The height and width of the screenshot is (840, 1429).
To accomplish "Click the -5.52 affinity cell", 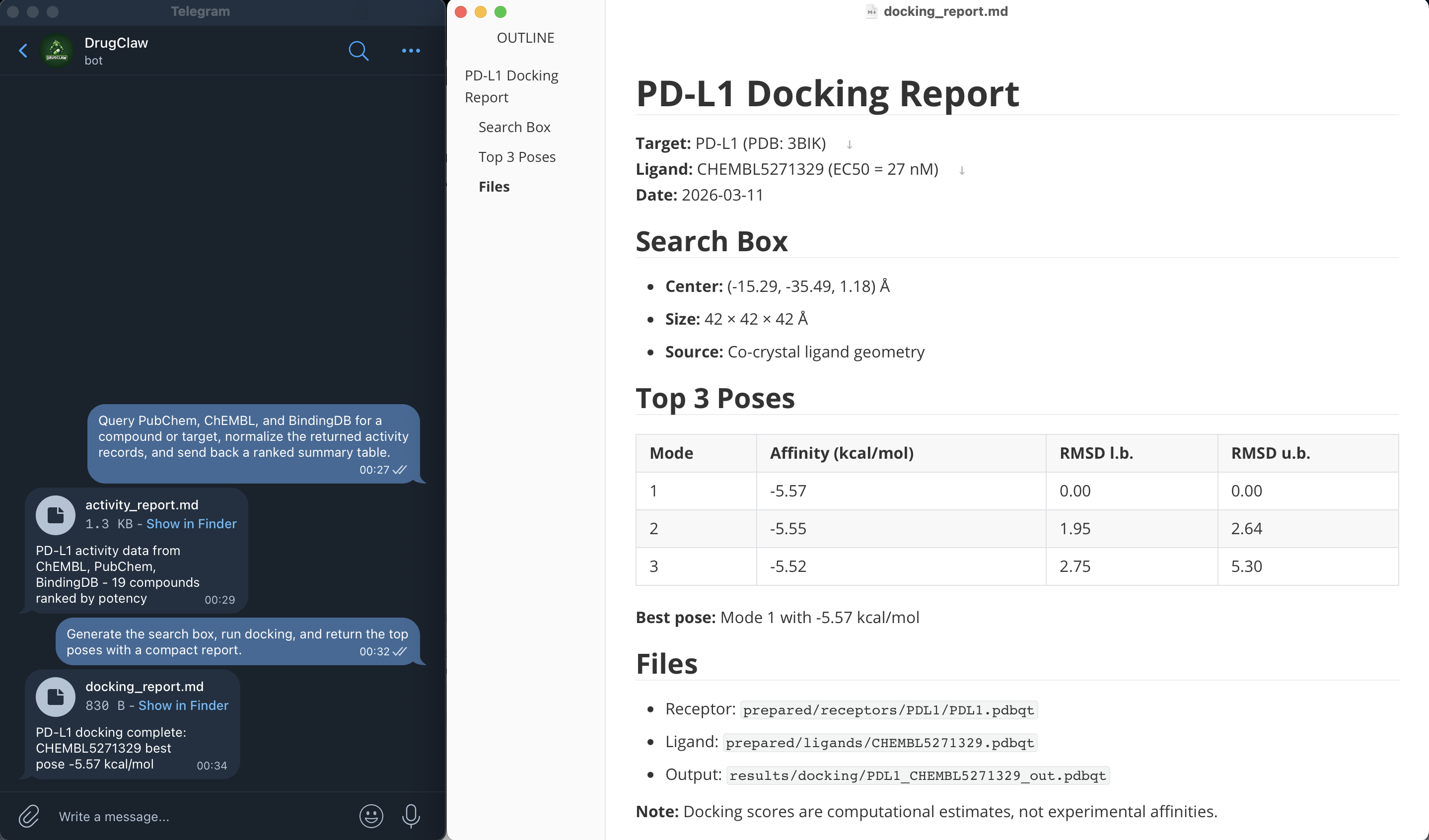I will tap(901, 566).
